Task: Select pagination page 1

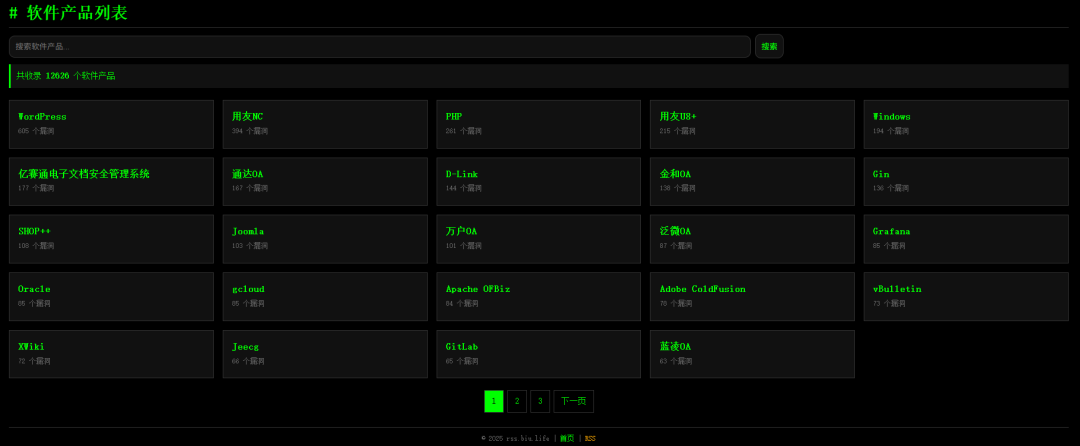Action: (494, 401)
